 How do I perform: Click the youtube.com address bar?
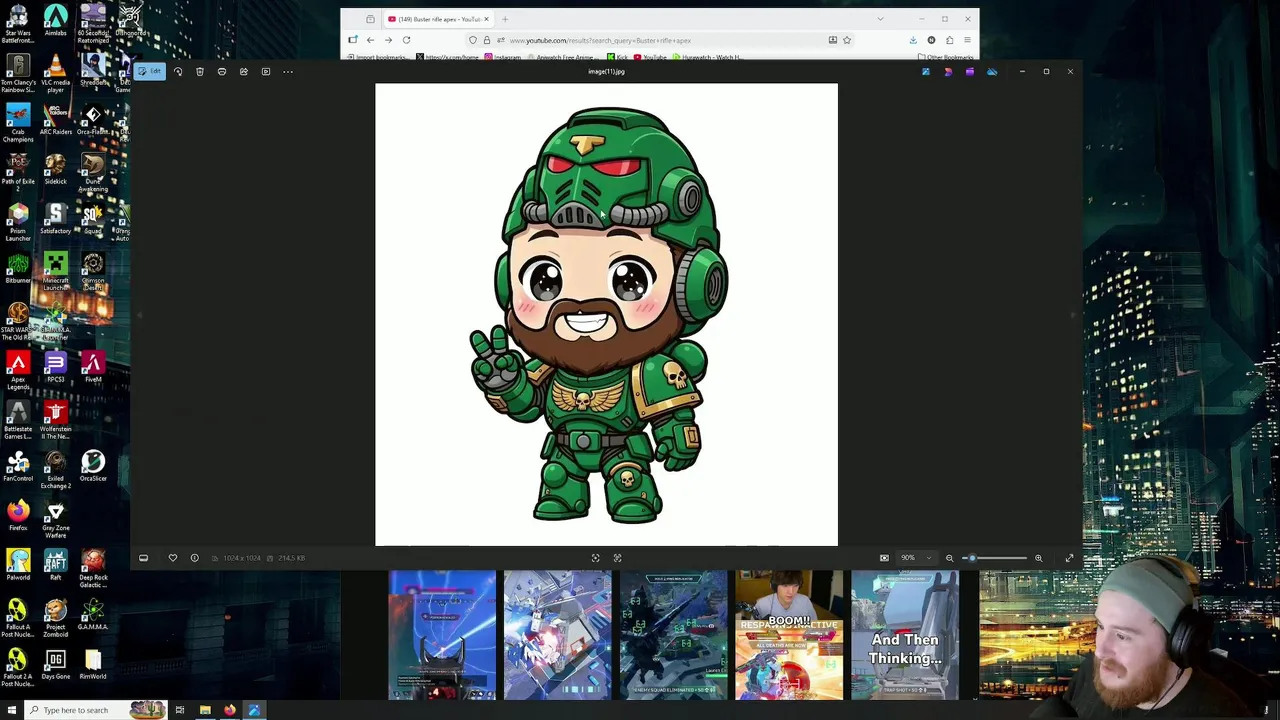point(660,40)
